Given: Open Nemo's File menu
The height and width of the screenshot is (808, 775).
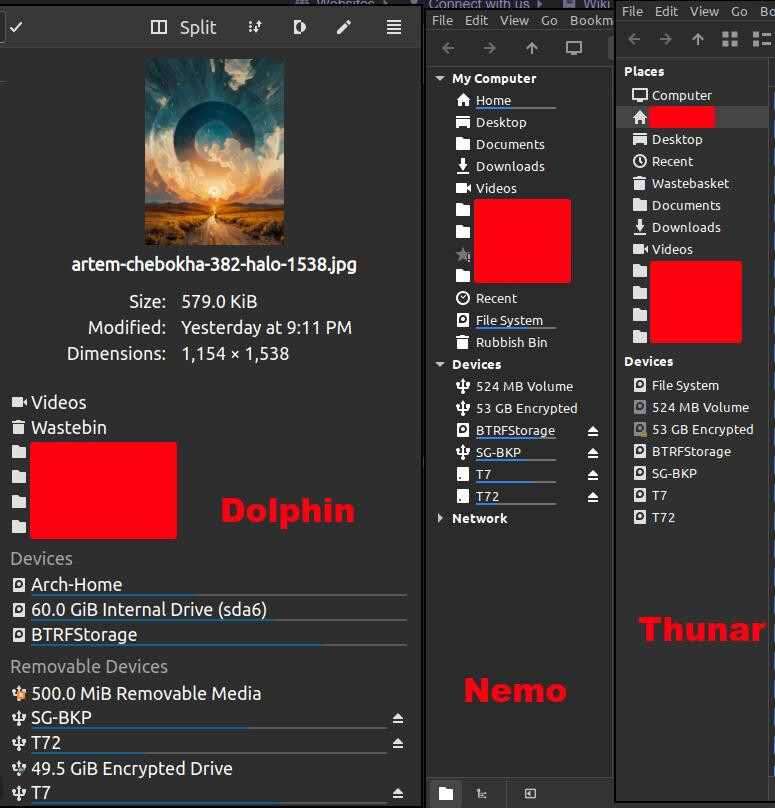Looking at the screenshot, I should tap(442, 21).
